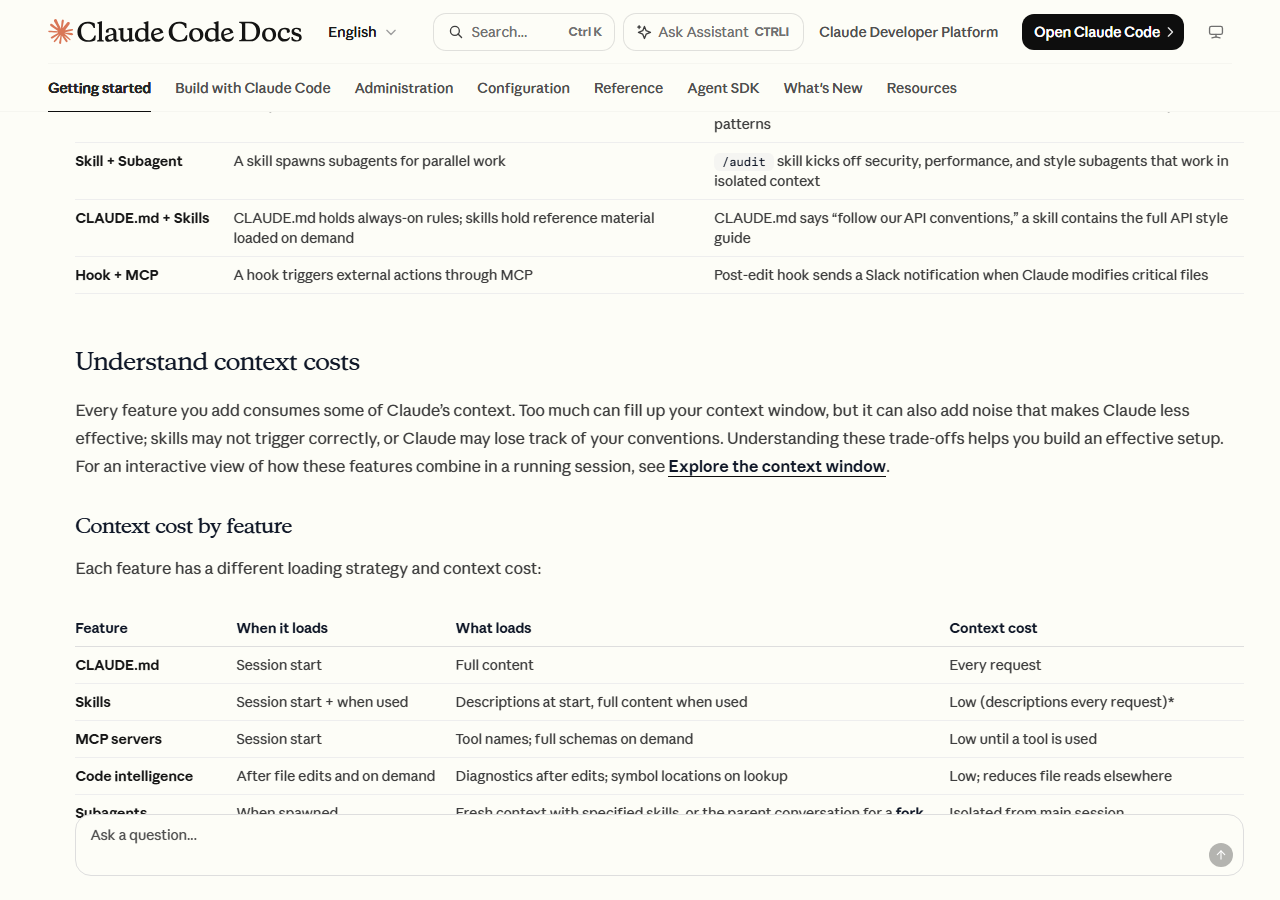
Task: Follow the Claude Developer Platform link
Action: click(x=909, y=32)
